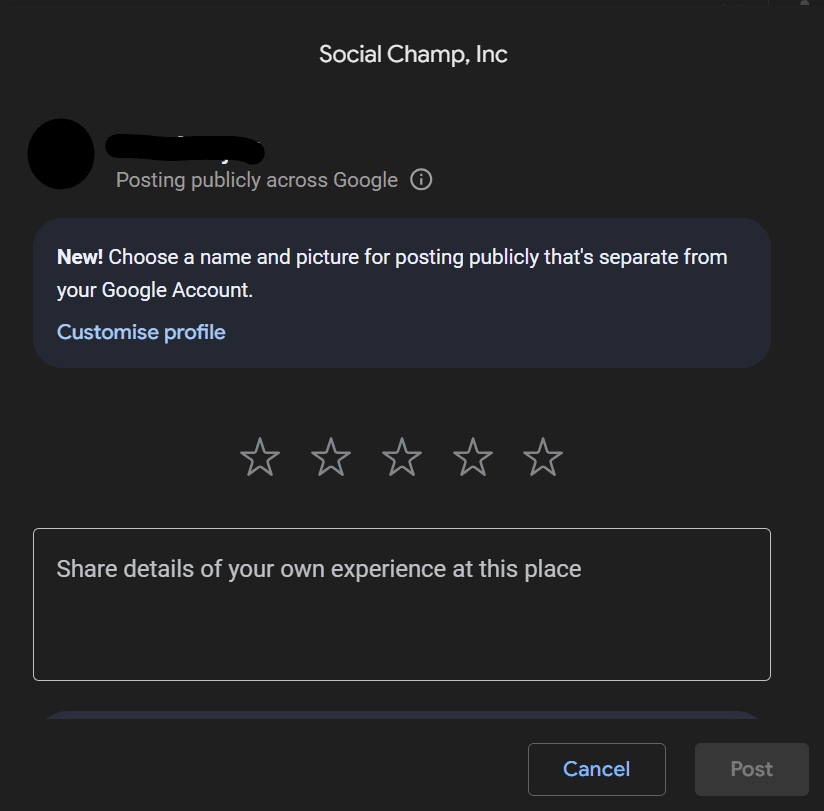
Task: Click the Social Champ, Inc title text
Action: (413, 54)
